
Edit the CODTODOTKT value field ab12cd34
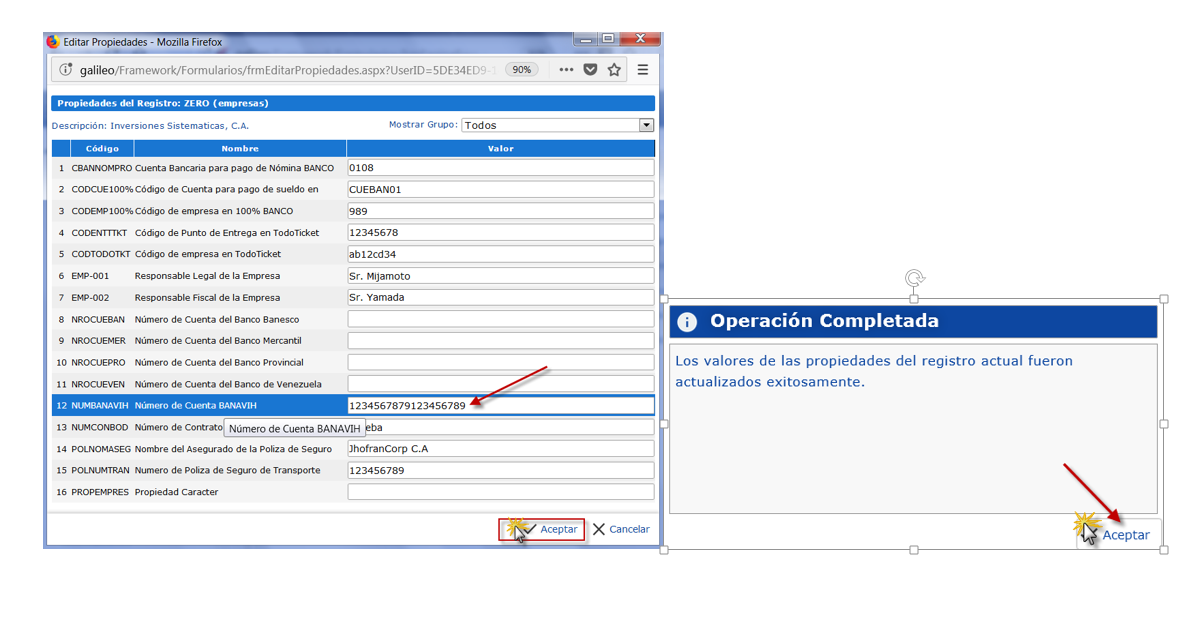500,254
